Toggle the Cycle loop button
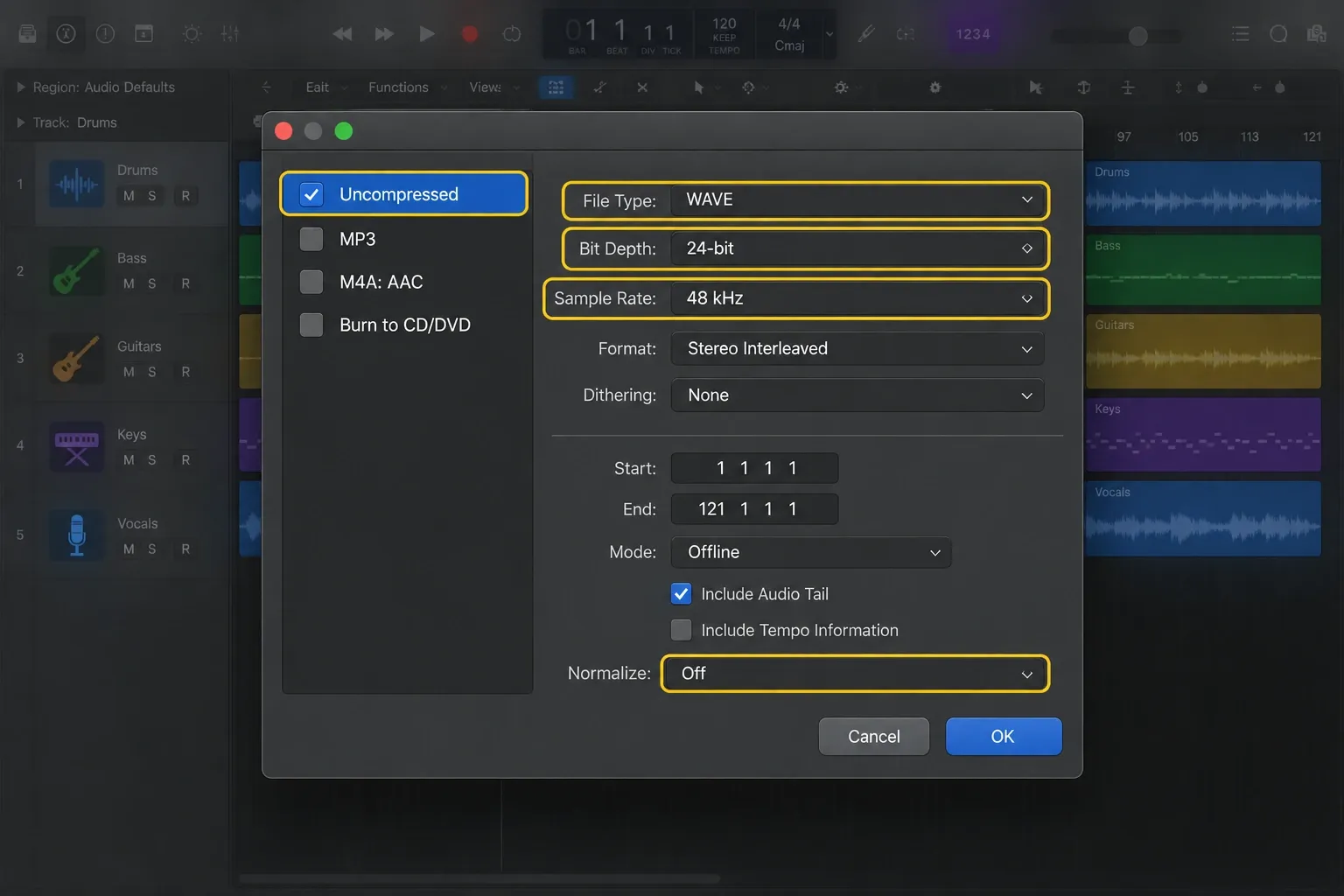1344x896 pixels. (x=512, y=34)
